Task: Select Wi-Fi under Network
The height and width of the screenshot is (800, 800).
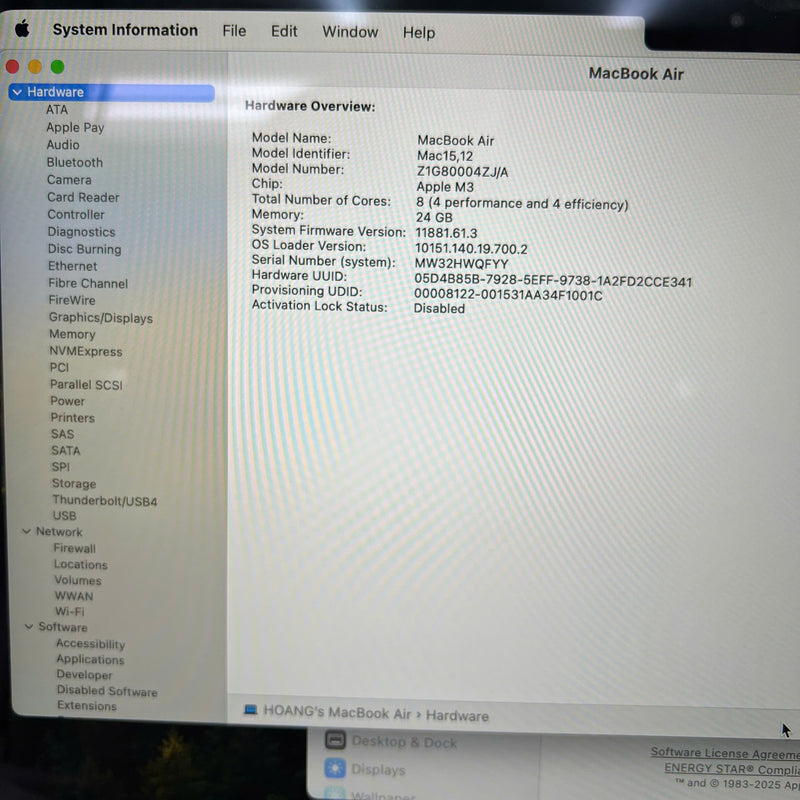Action: [69, 611]
